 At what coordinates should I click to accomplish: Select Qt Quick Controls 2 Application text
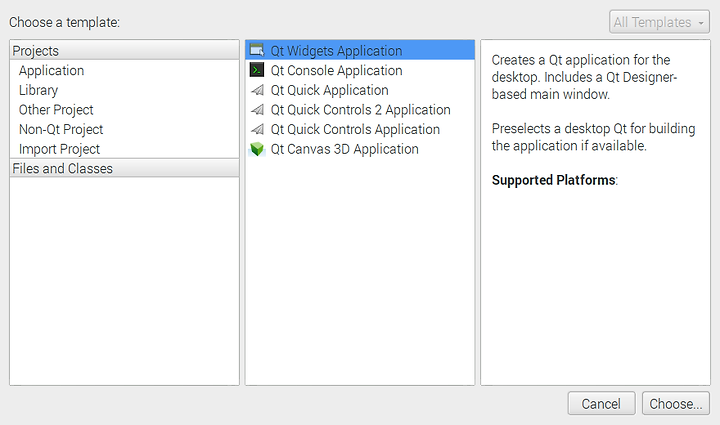coord(360,110)
